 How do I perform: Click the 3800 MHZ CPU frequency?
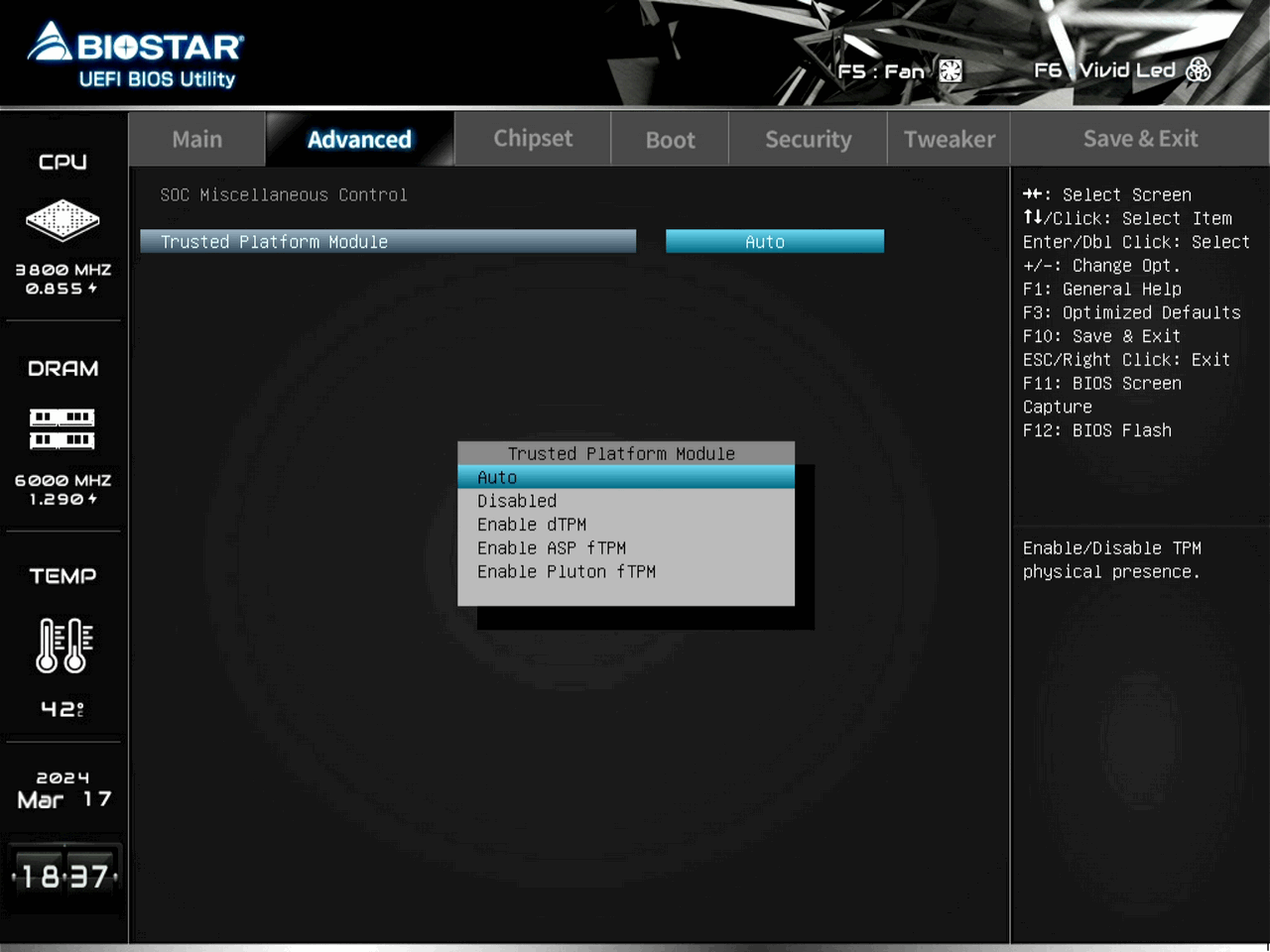pyautogui.click(x=63, y=270)
